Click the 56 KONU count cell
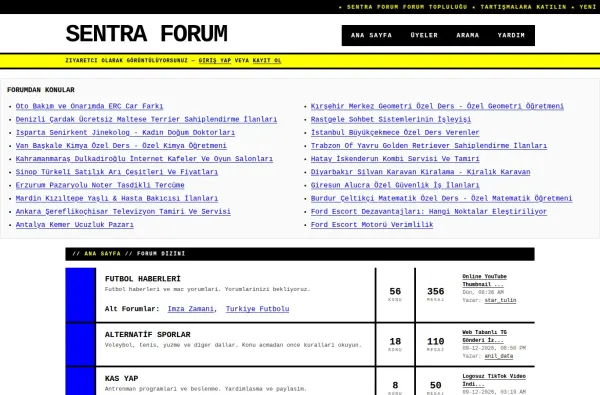 tap(395, 295)
